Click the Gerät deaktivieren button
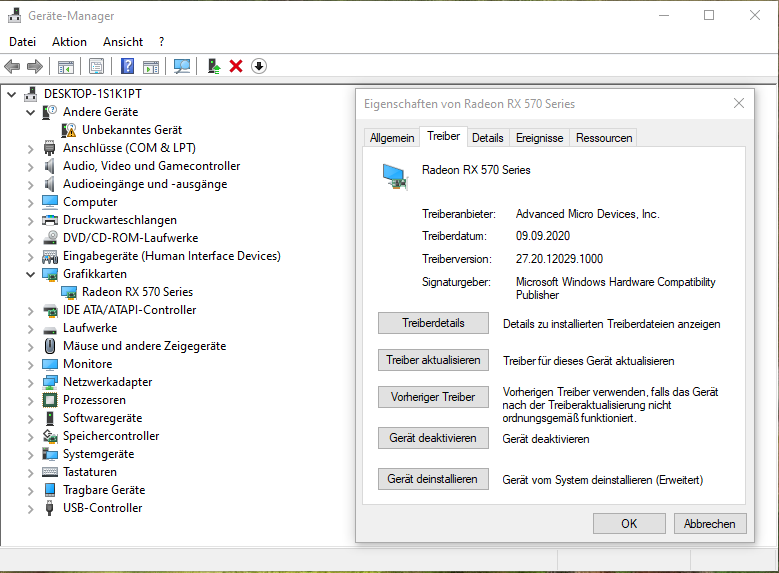 433,438
